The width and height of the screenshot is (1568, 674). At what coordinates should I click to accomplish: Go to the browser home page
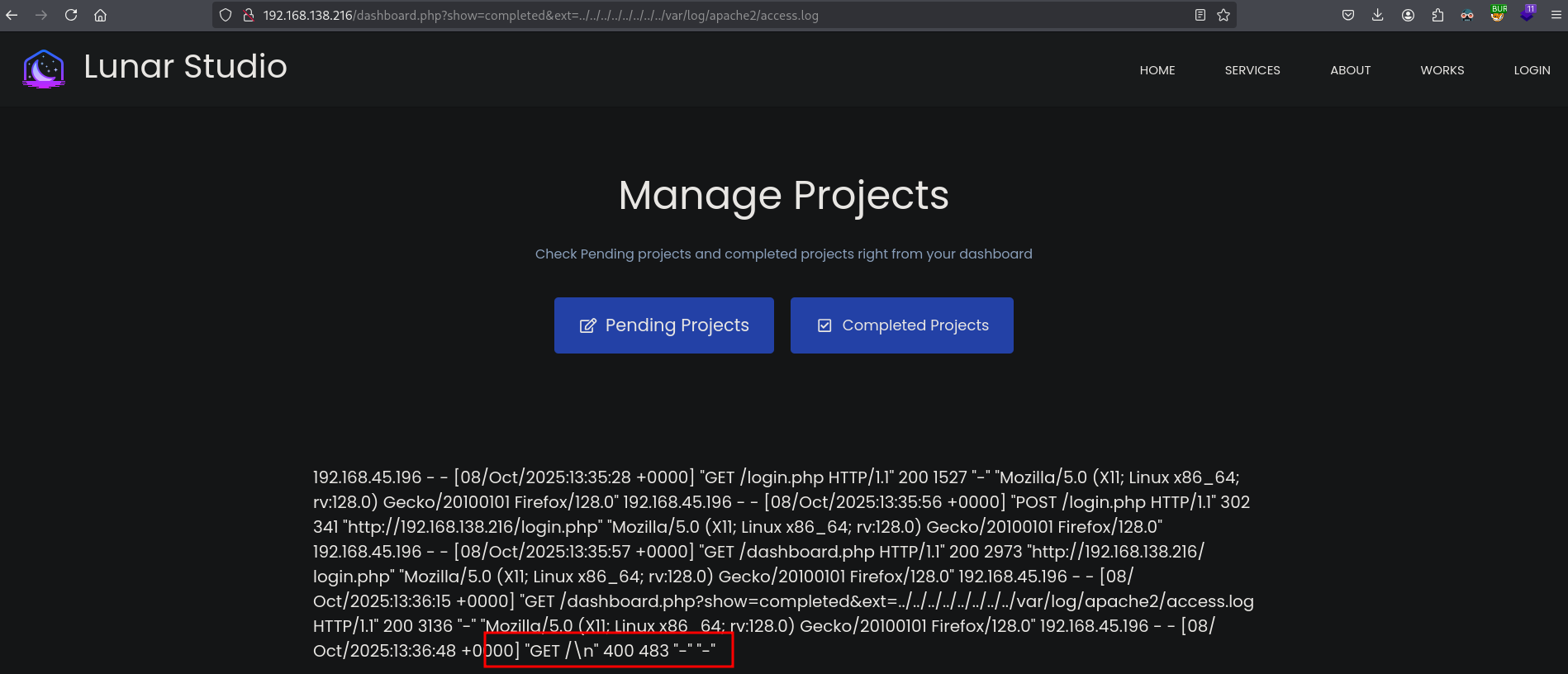(100, 15)
